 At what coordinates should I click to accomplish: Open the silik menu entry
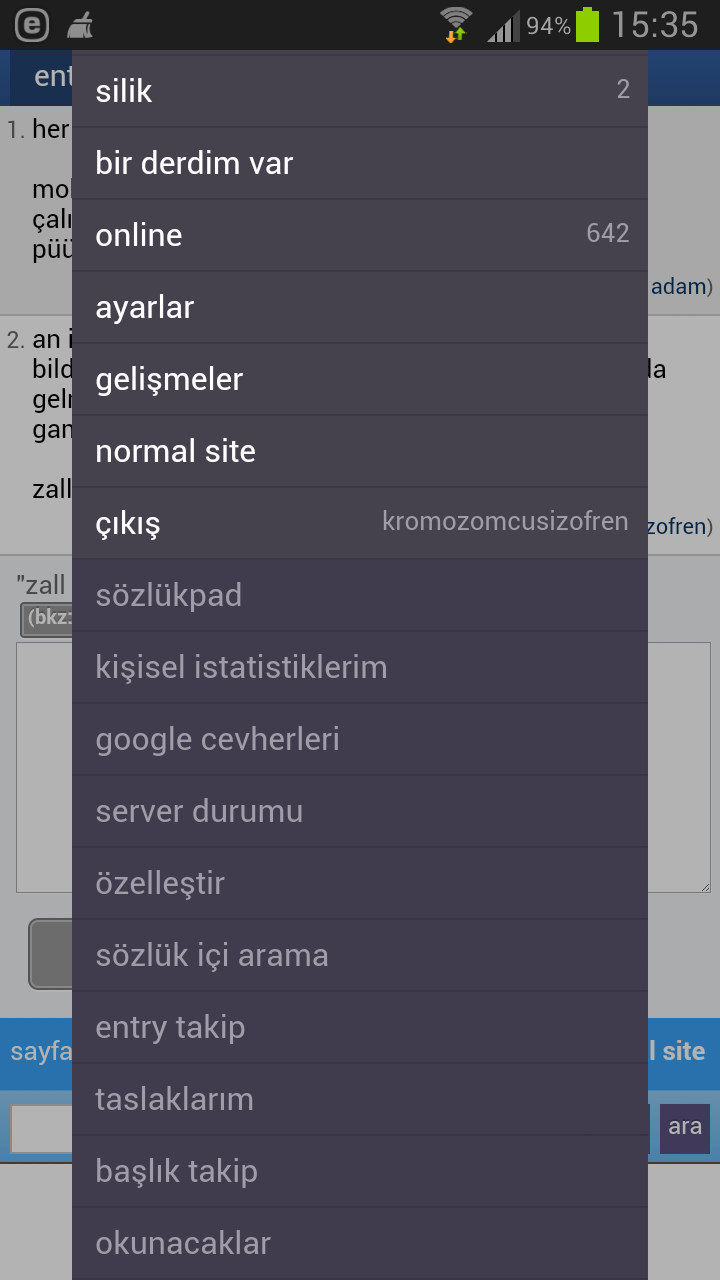(360, 91)
